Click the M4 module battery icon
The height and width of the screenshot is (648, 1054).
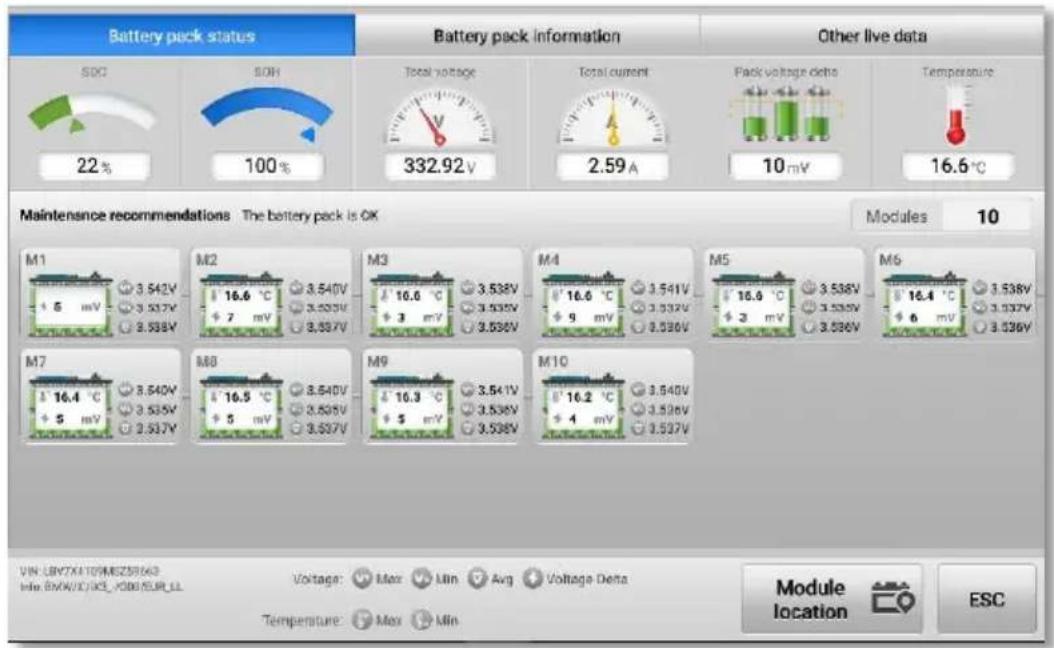[583, 305]
